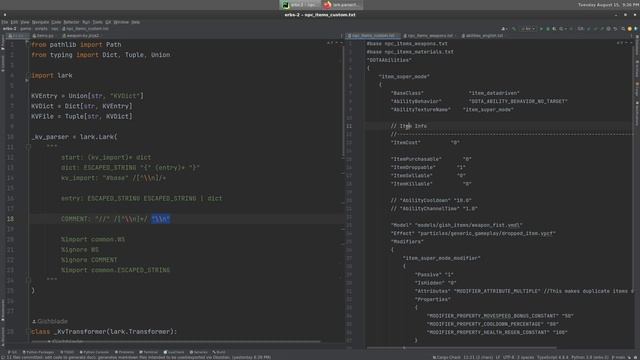This screenshot has height=360, width=640.
Task: Open the View menu
Action: pos(25,22)
